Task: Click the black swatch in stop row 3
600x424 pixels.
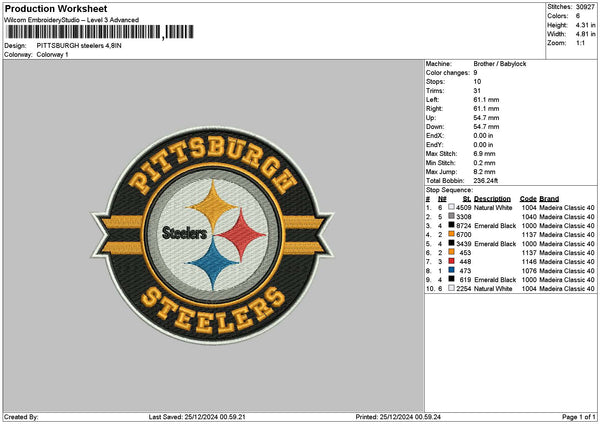Action: (452, 225)
